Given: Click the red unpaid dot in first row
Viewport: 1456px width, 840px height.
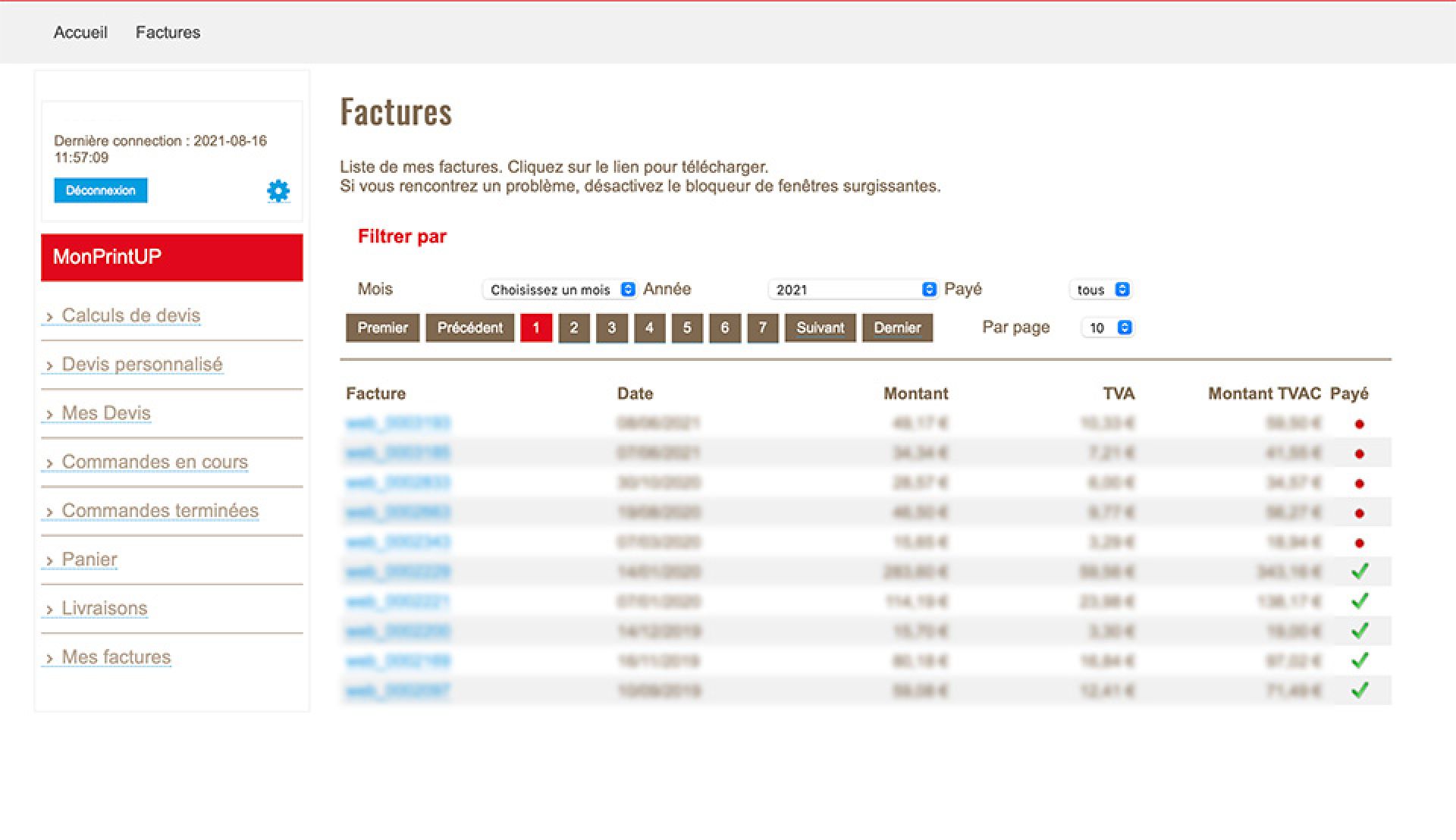Looking at the screenshot, I should pos(1359,425).
